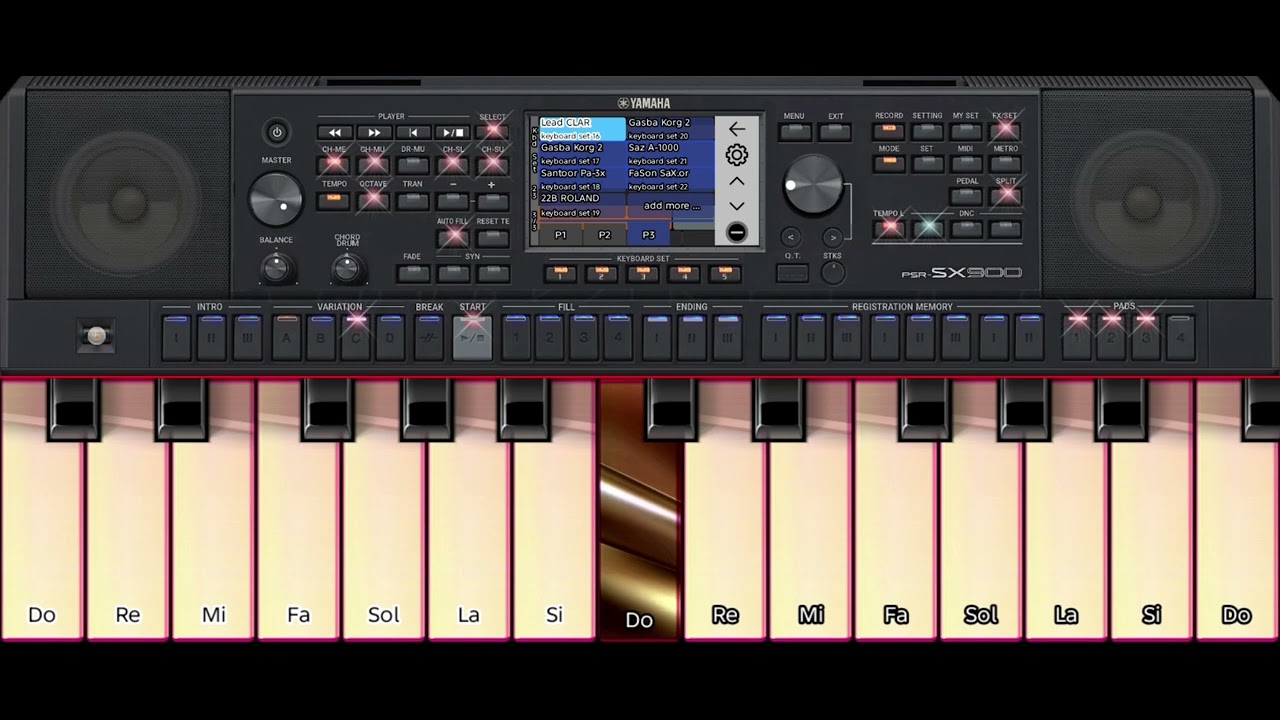Tap the power button icon
This screenshot has width=1280, height=720.
point(277,132)
